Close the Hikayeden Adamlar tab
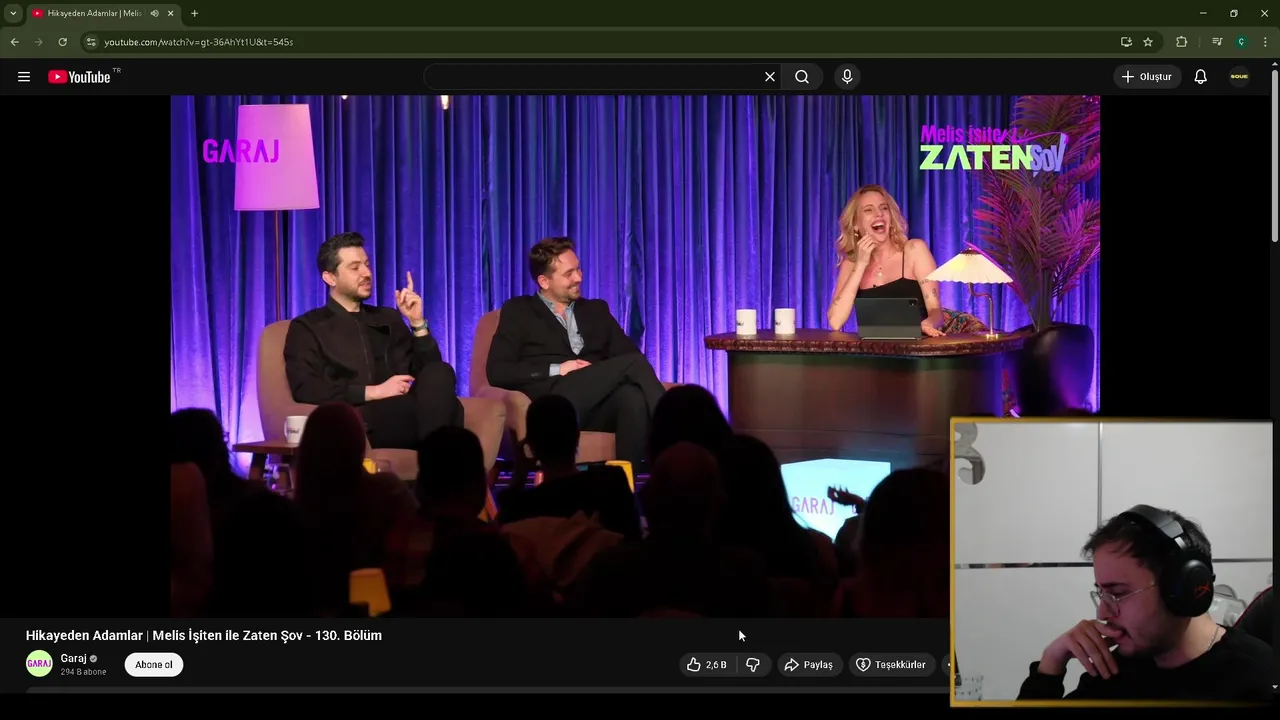Screen dimensions: 1280x720 click(171, 13)
